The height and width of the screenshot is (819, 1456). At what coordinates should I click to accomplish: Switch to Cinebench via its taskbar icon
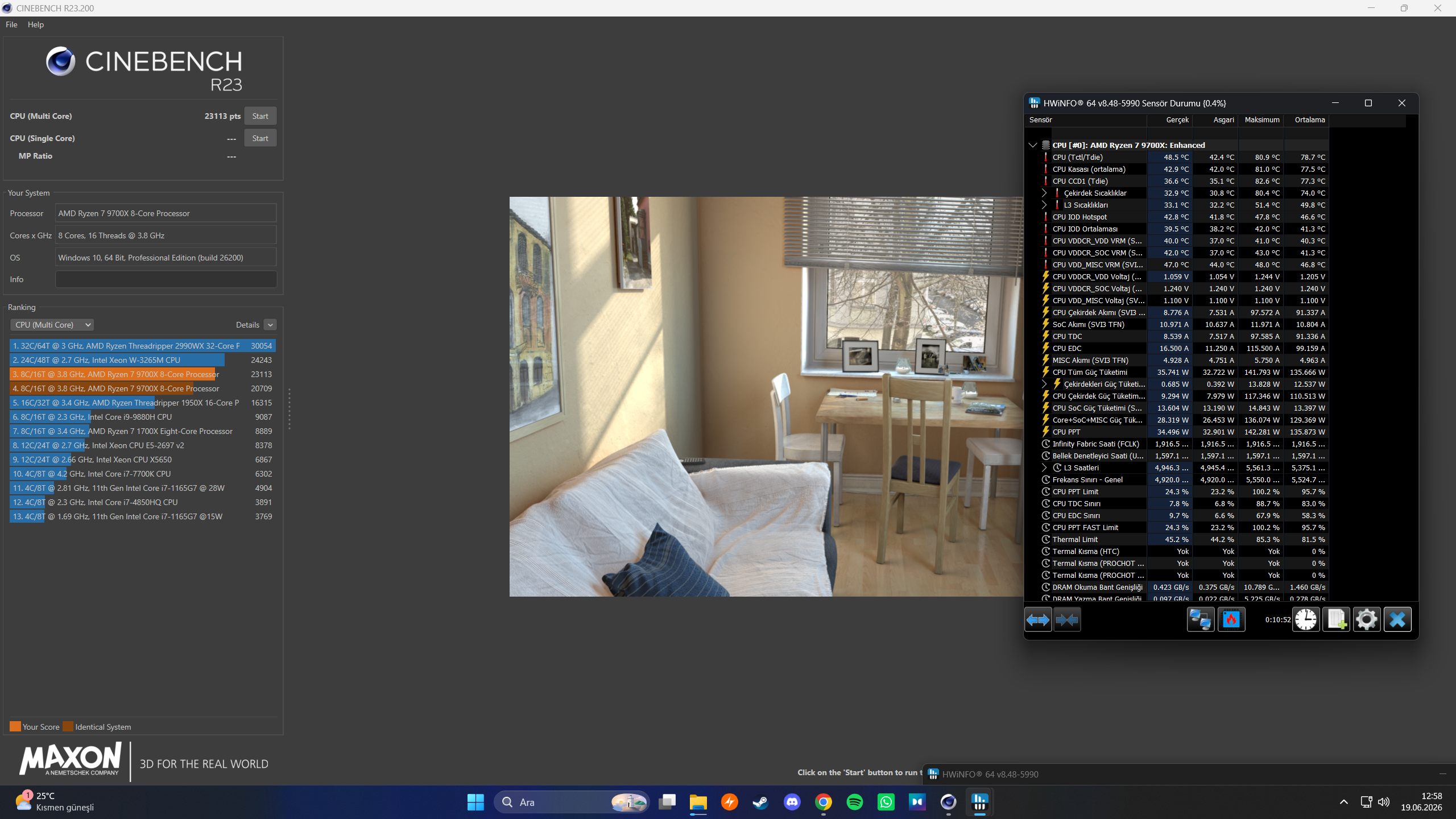pos(949,802)
